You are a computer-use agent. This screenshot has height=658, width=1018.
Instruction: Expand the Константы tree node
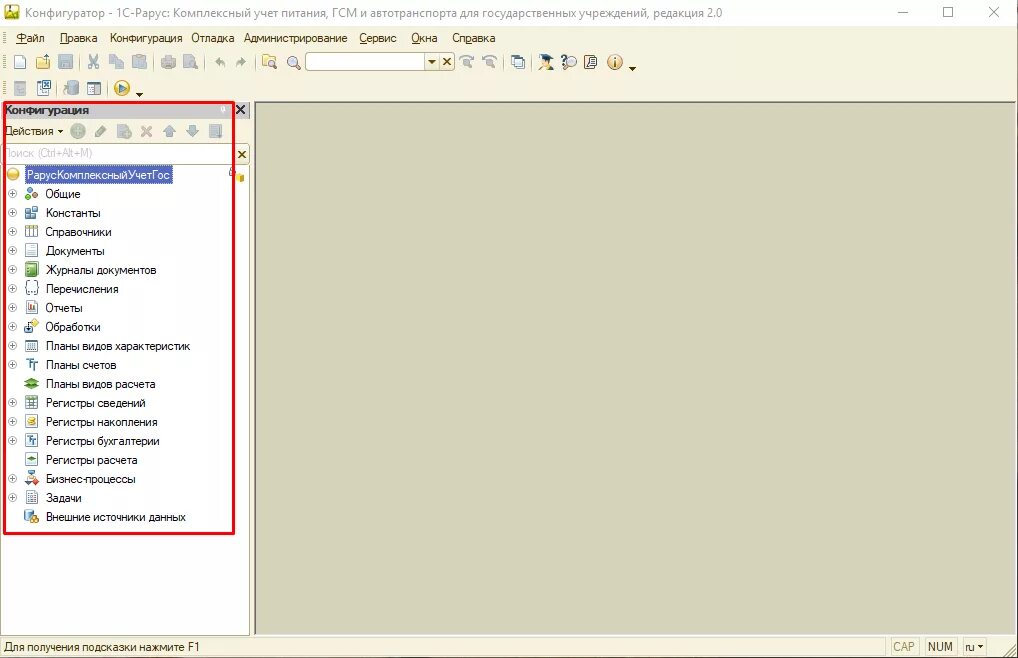click(x=12, y=212)
